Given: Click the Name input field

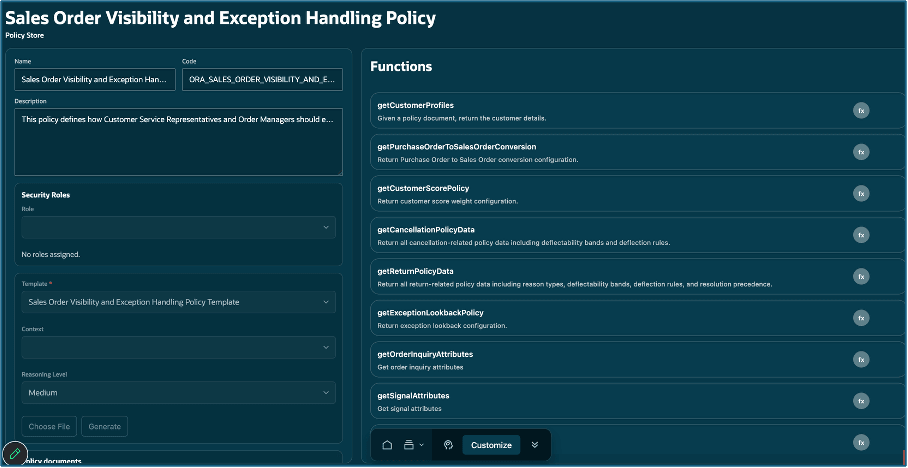Looking at the screenshot, I should click(x=95, y=79).
